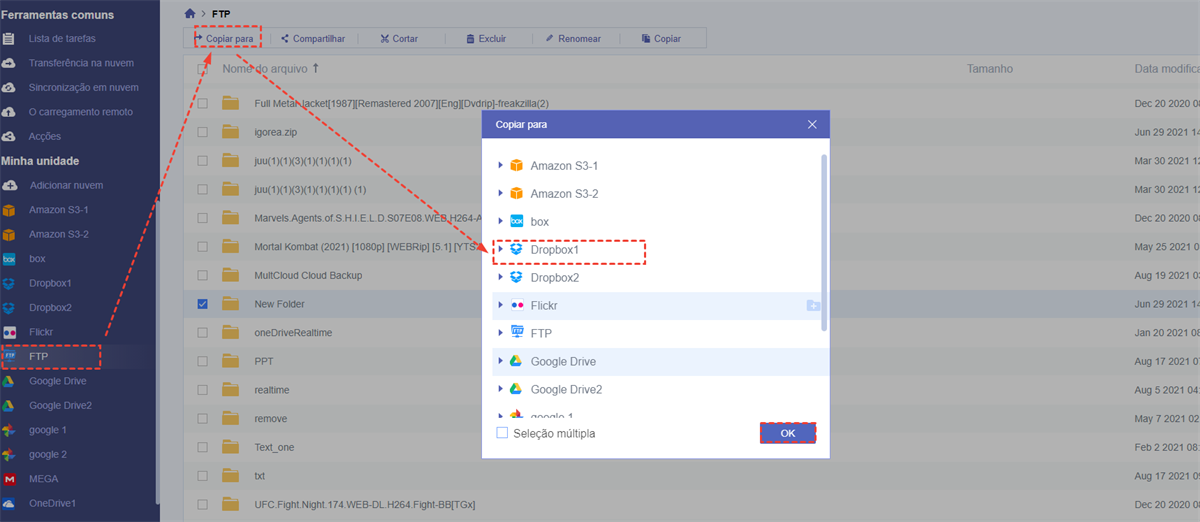Click Copiar toolbar button

[660, 38]
